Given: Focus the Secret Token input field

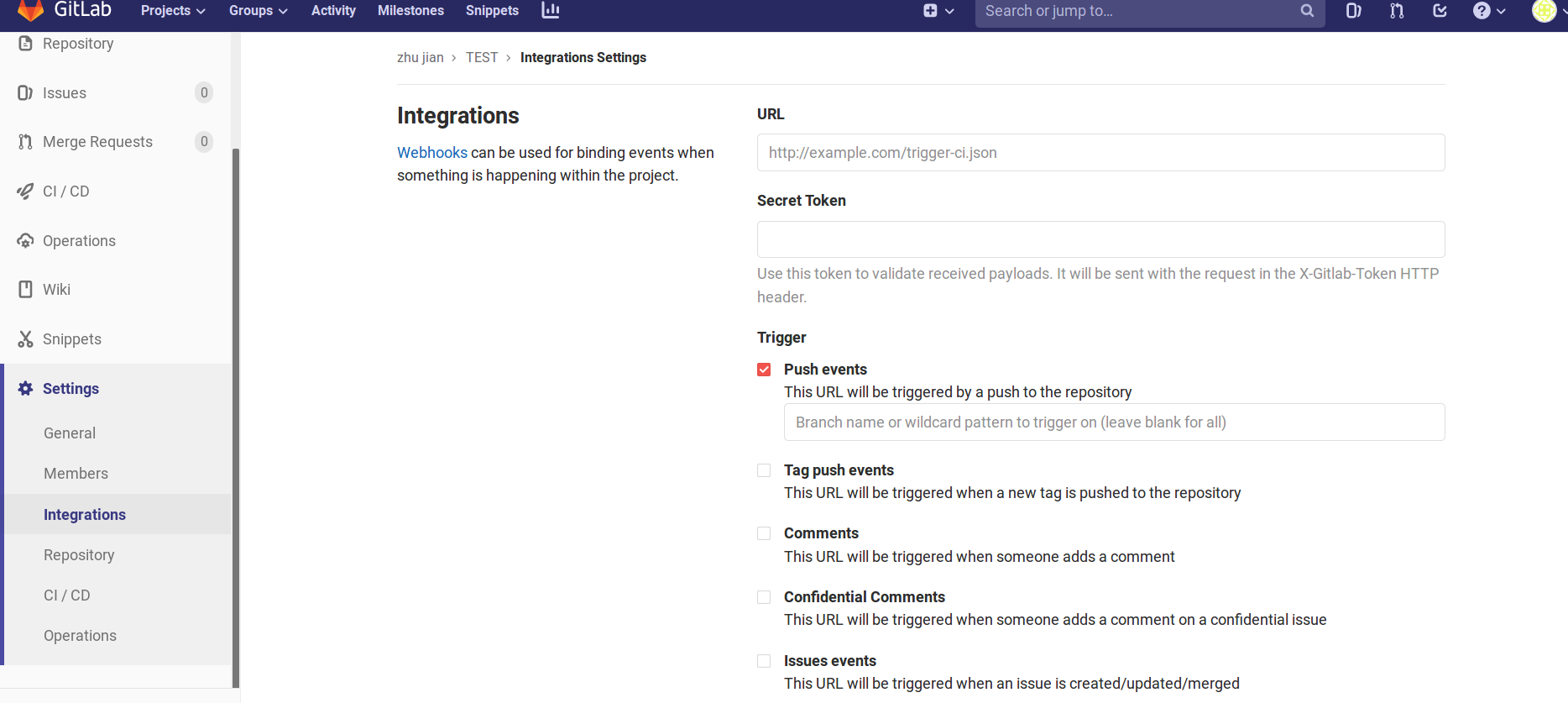Looking at the screenshot, I should (x=1100, y=239).
